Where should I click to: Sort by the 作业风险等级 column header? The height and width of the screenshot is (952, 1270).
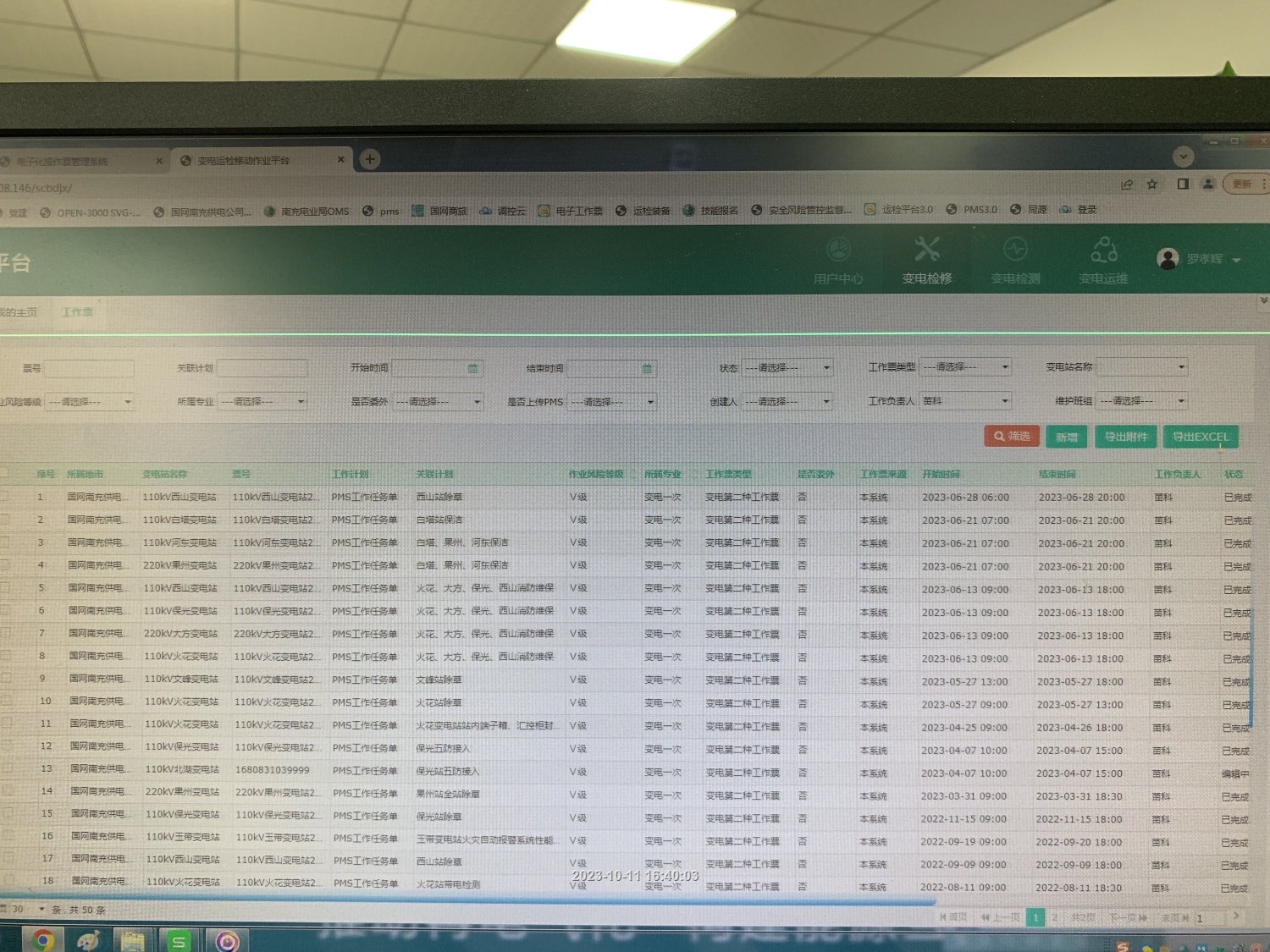[596, 475]
